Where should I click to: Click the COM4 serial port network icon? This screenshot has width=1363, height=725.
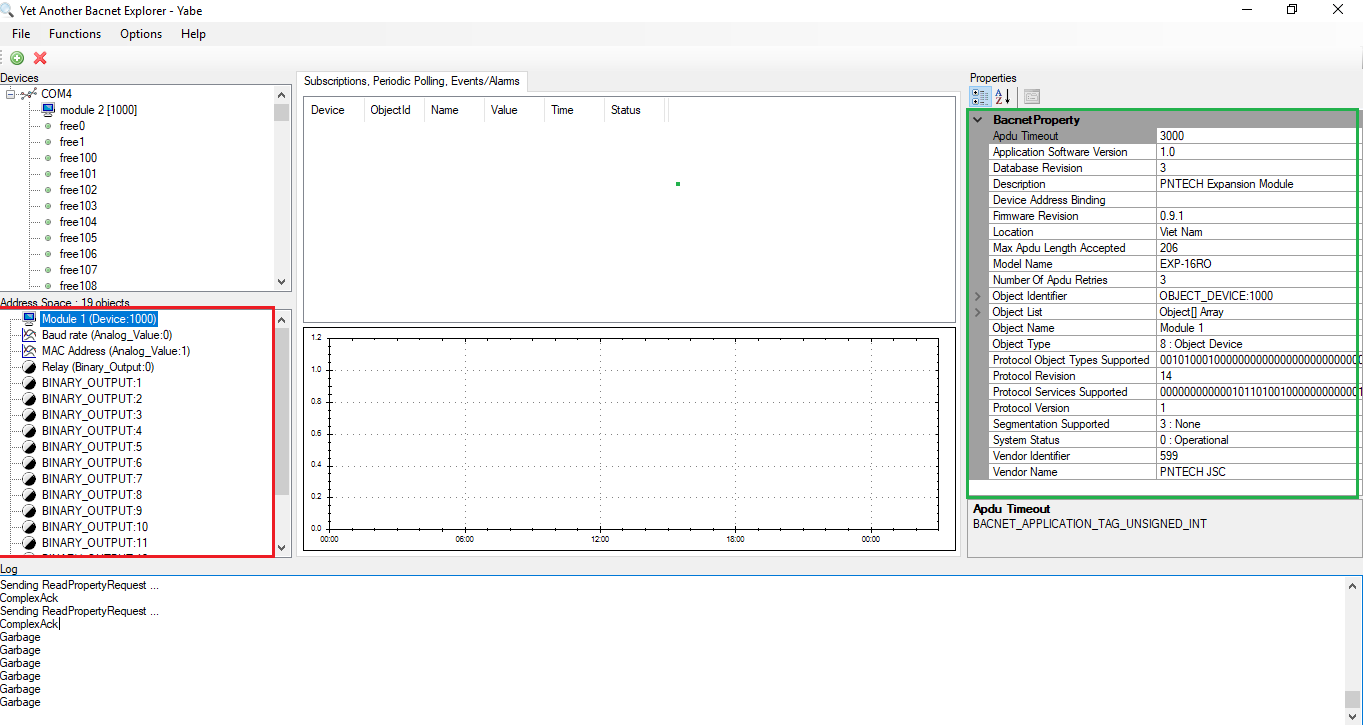click(x=28, y=94)
